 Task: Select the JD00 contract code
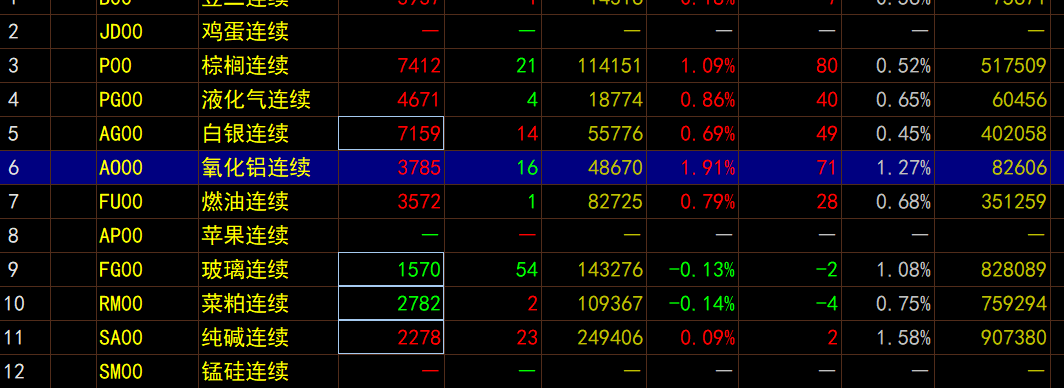(121, 32)
